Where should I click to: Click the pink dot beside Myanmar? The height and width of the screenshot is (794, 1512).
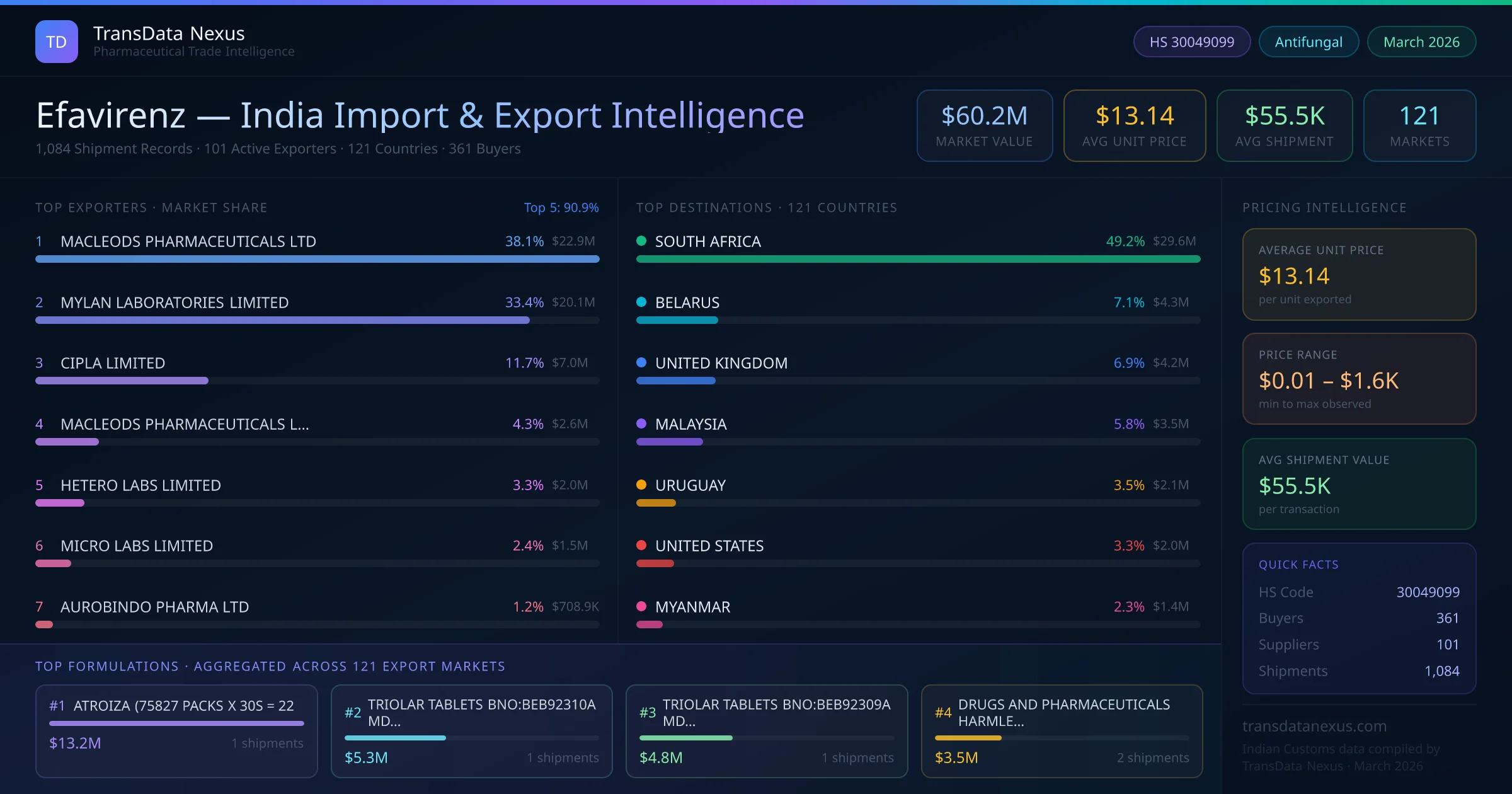pos(641,607)
